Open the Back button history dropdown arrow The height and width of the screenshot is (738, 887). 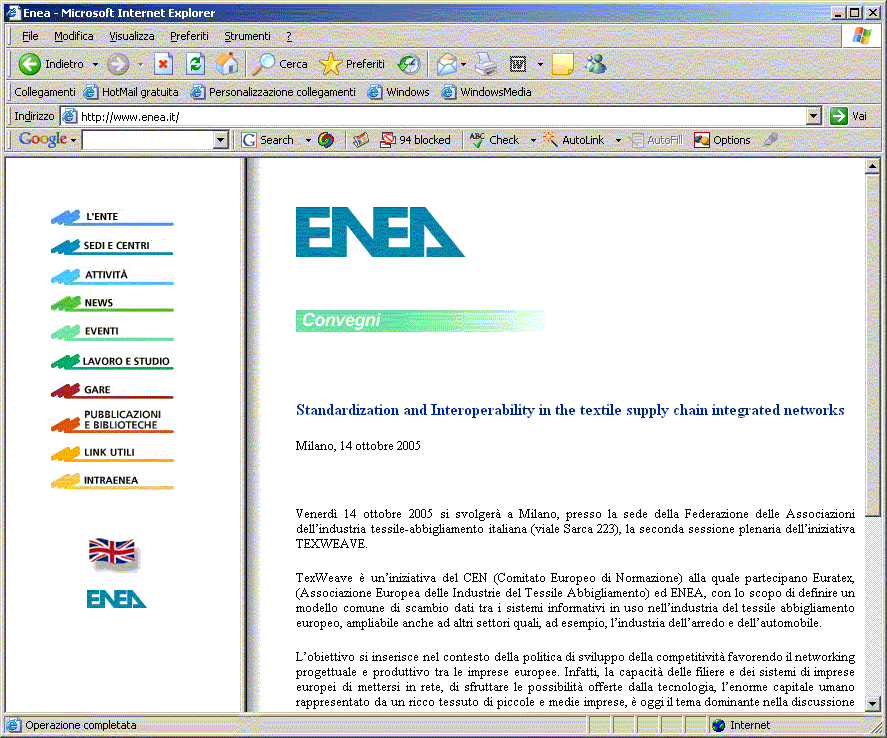click(95, 64)
